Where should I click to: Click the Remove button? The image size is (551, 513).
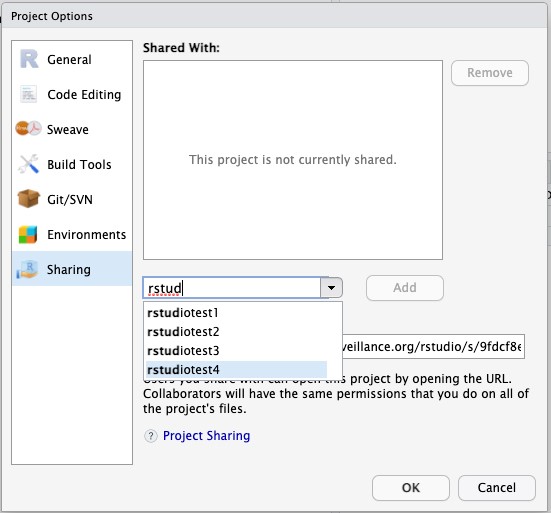pos(490,73)
